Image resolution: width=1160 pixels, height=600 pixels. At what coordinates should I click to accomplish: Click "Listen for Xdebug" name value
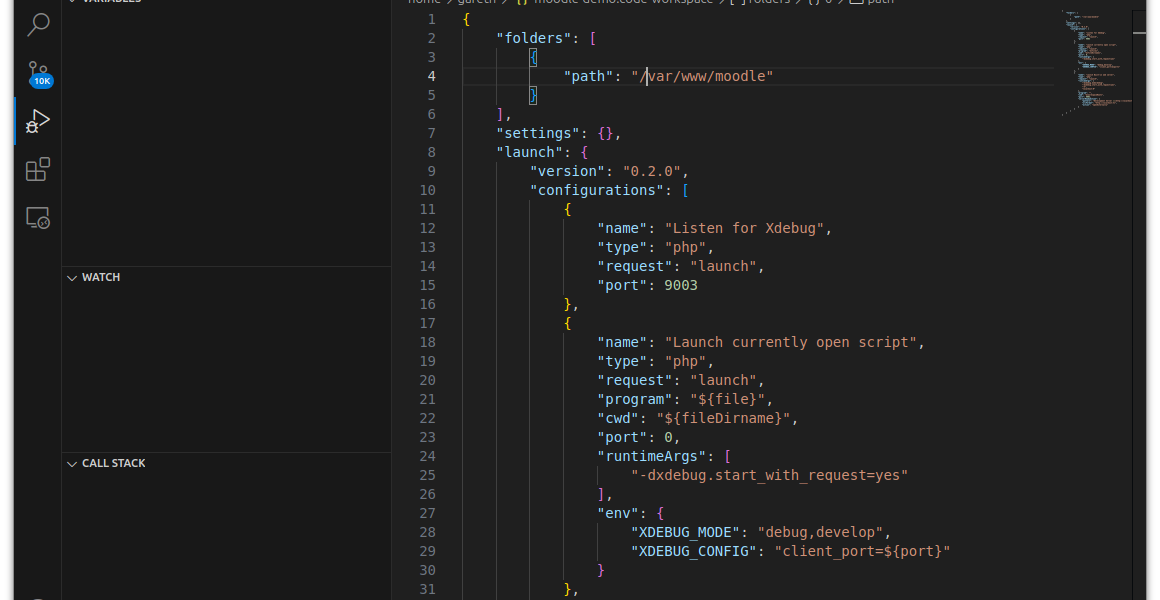point(744,229)
